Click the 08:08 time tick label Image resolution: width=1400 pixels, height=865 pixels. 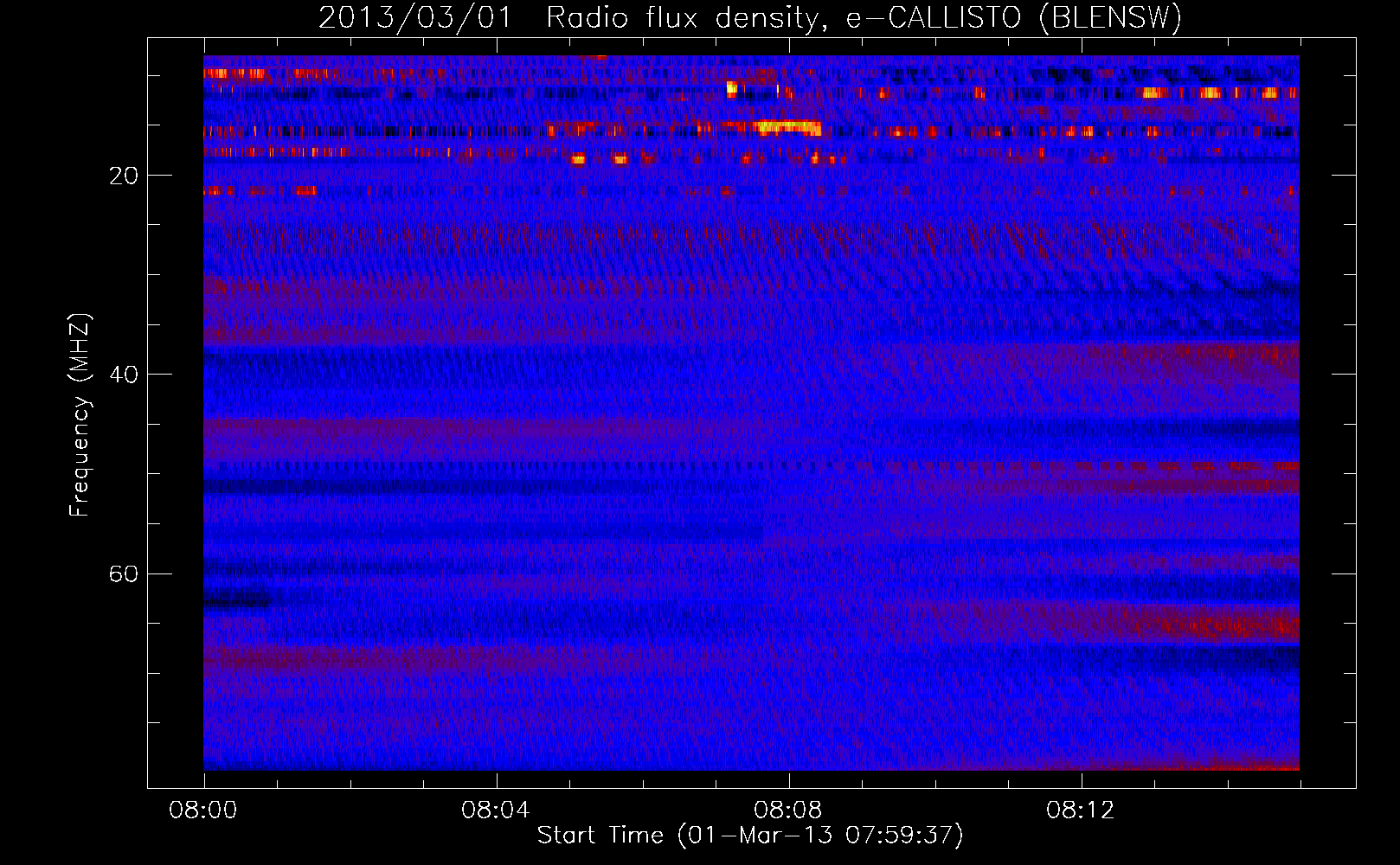point(788,811)
